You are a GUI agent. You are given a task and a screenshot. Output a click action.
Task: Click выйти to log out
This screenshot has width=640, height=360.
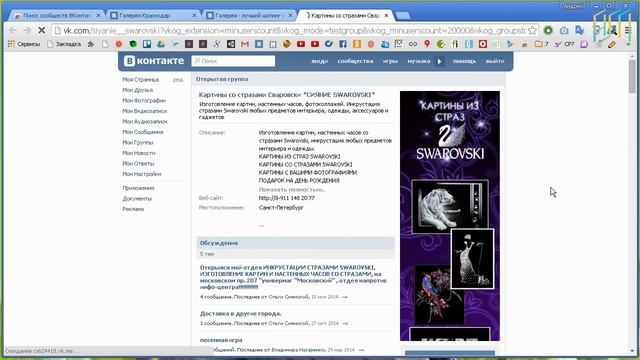[495, 61]
